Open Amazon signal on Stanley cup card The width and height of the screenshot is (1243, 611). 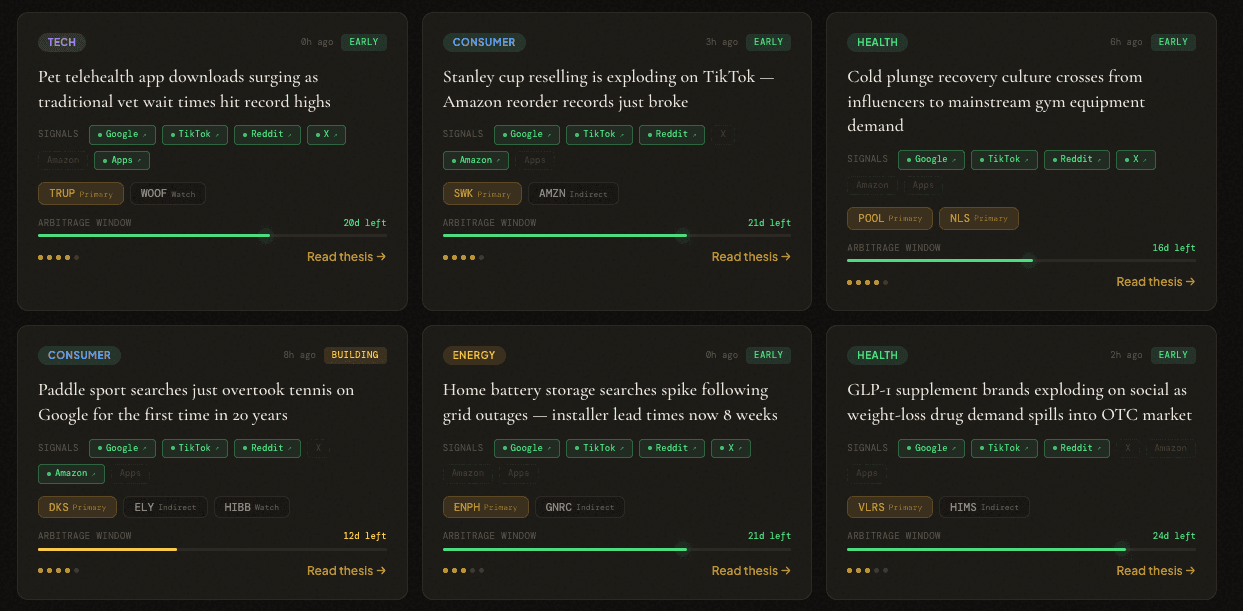coord(476,160)
